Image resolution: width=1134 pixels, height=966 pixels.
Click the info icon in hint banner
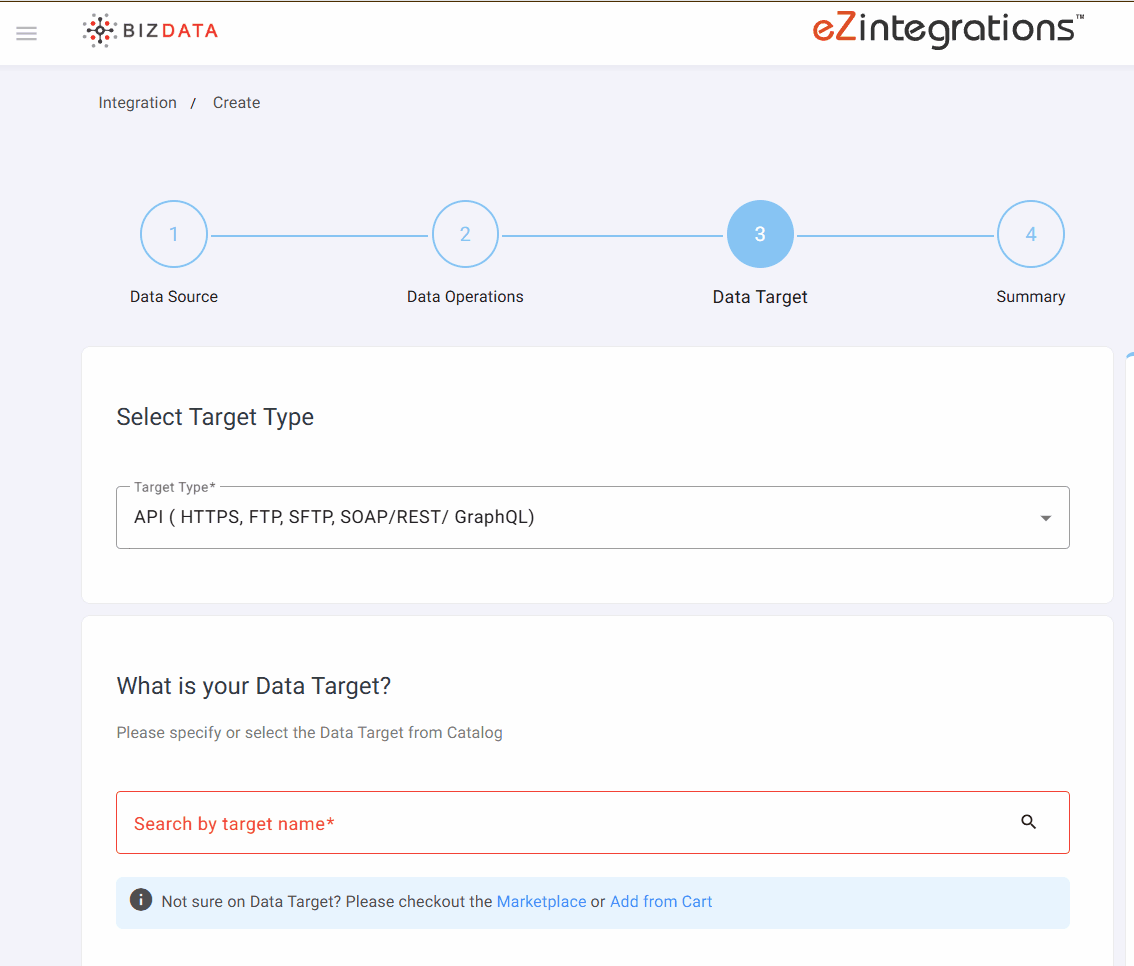pyautogui.click(x=142, y=901)
